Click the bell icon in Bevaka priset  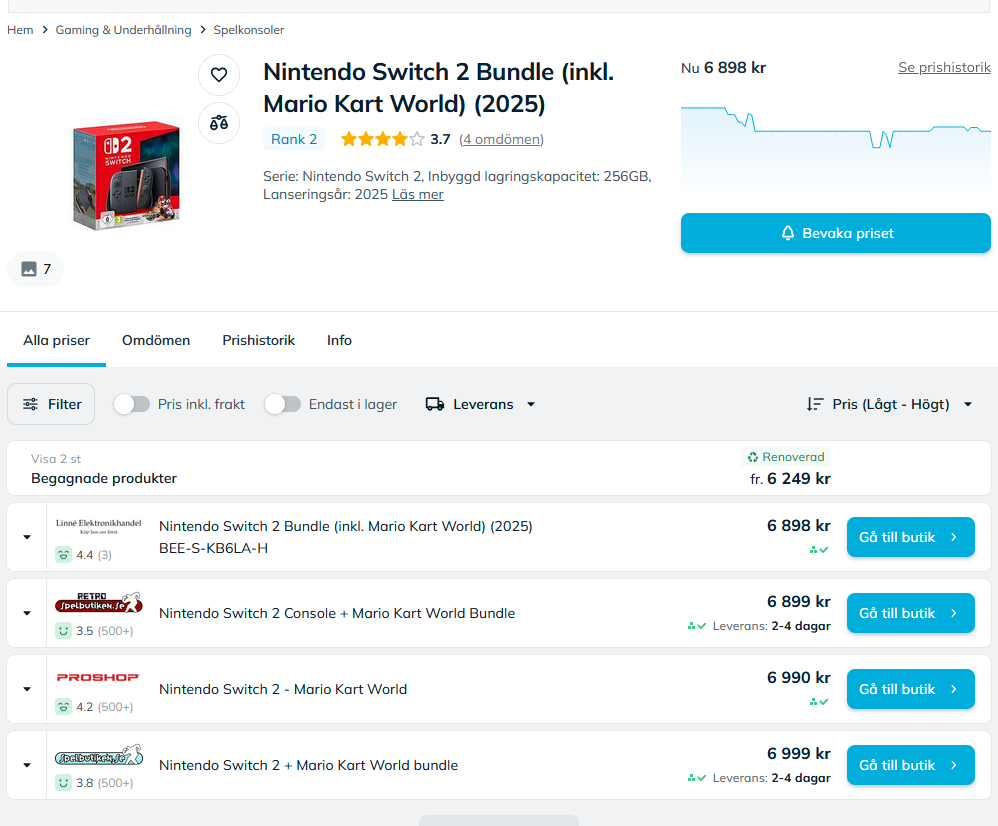pyautogui.click(x=788, y=233)
